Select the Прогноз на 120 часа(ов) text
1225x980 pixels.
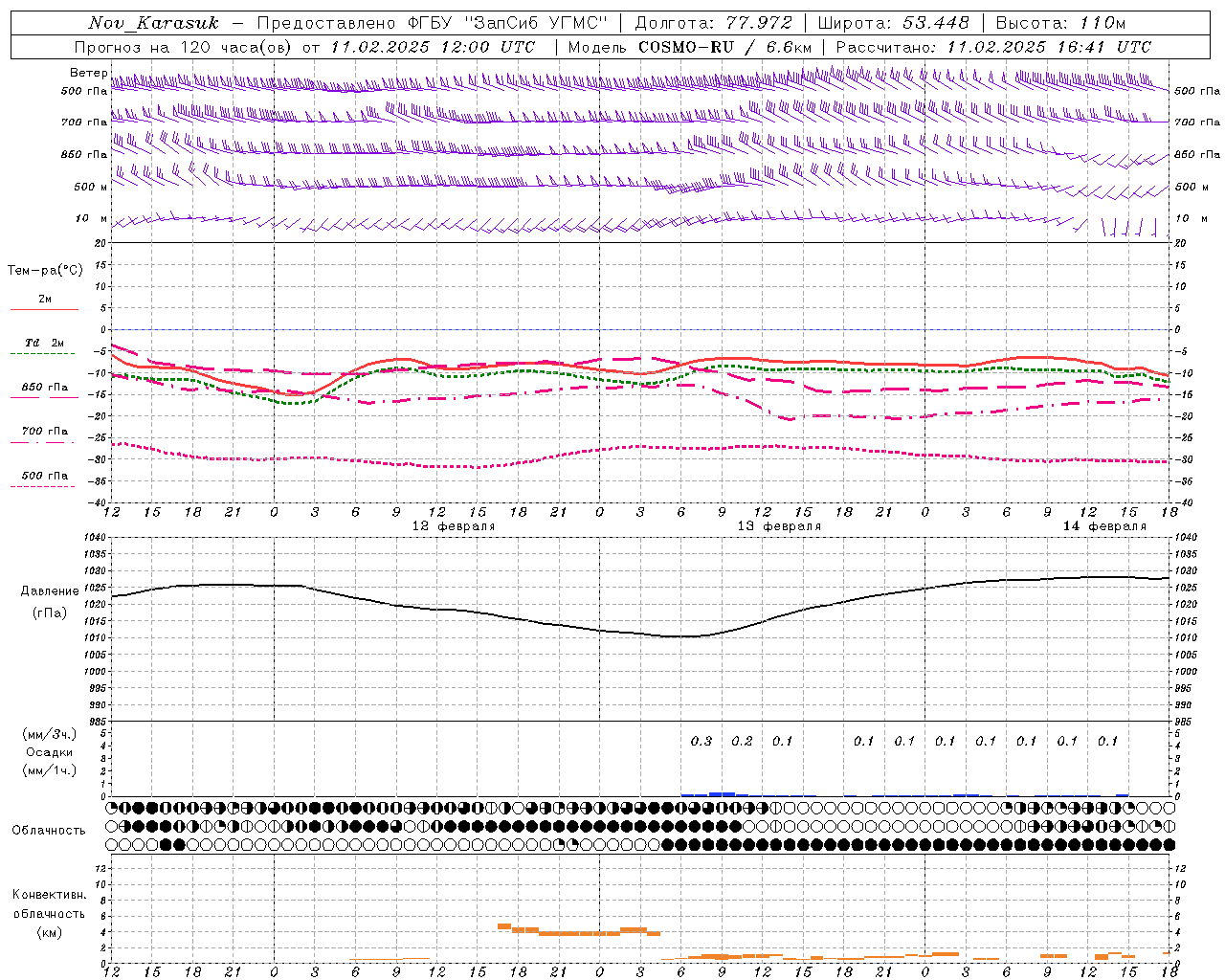click(184, 47)
